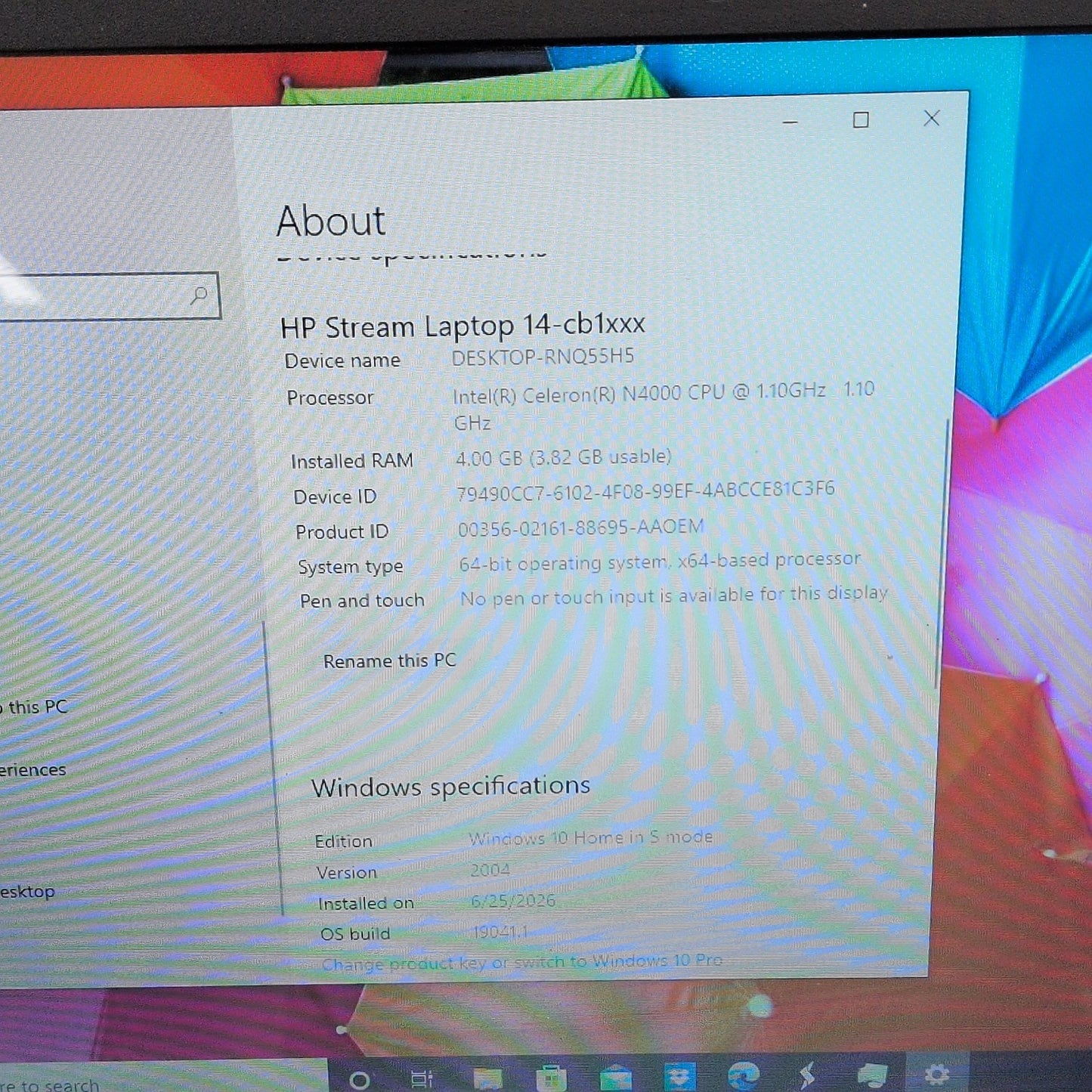
Task: Click the Installed RAM label
Action: click(352, 461)
